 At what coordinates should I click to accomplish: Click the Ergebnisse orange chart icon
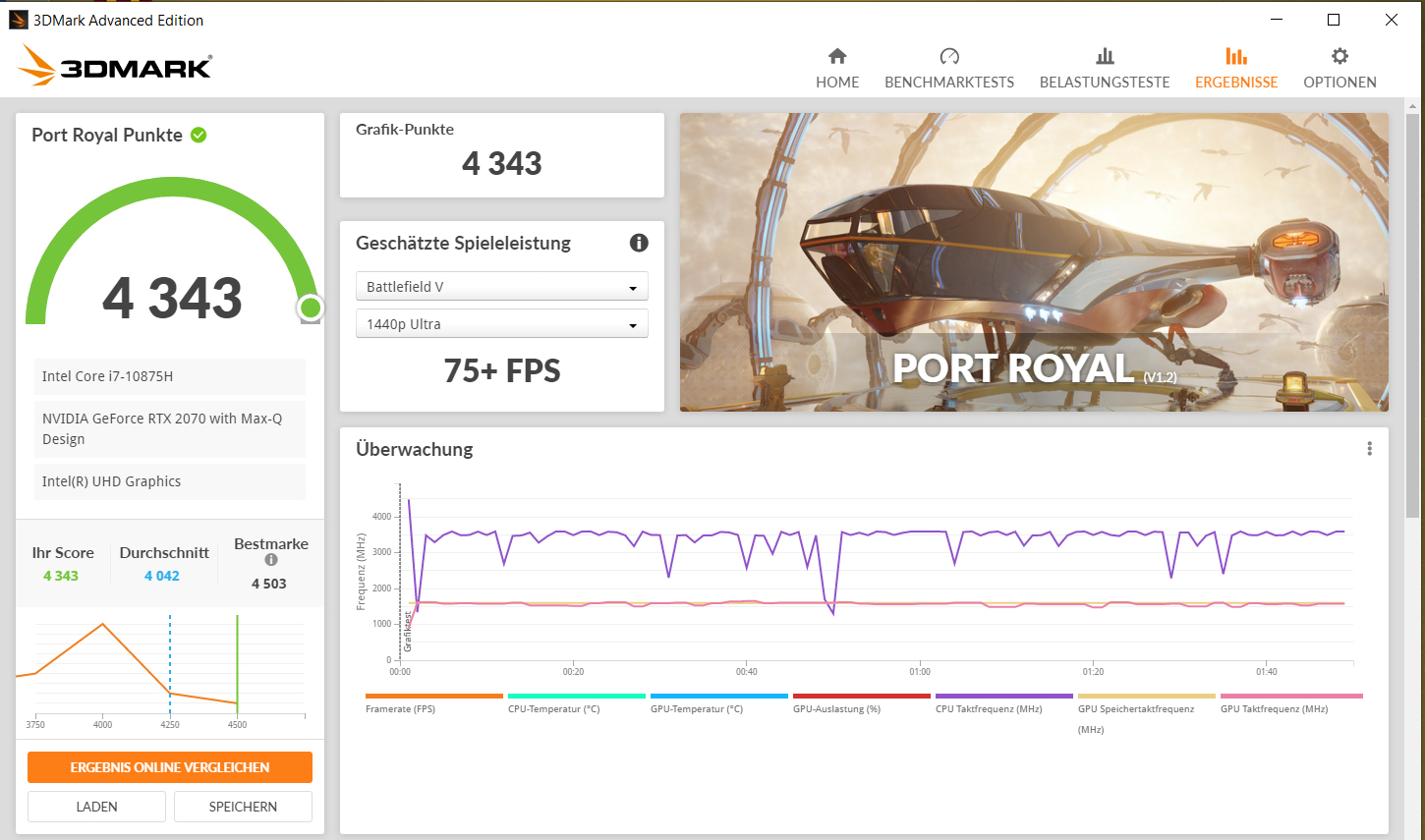tap(1236, 56)
